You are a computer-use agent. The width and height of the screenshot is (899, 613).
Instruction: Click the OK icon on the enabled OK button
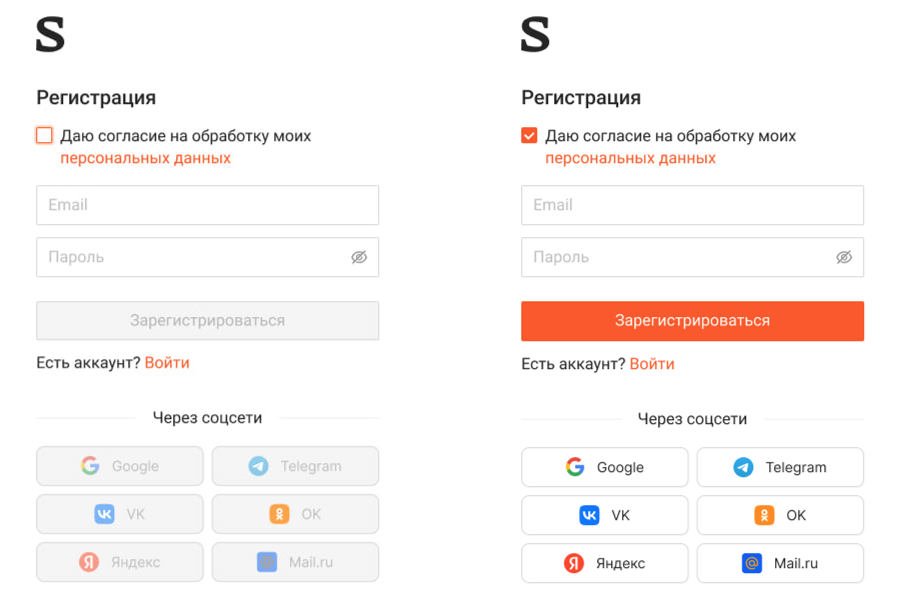coord(764,515)
